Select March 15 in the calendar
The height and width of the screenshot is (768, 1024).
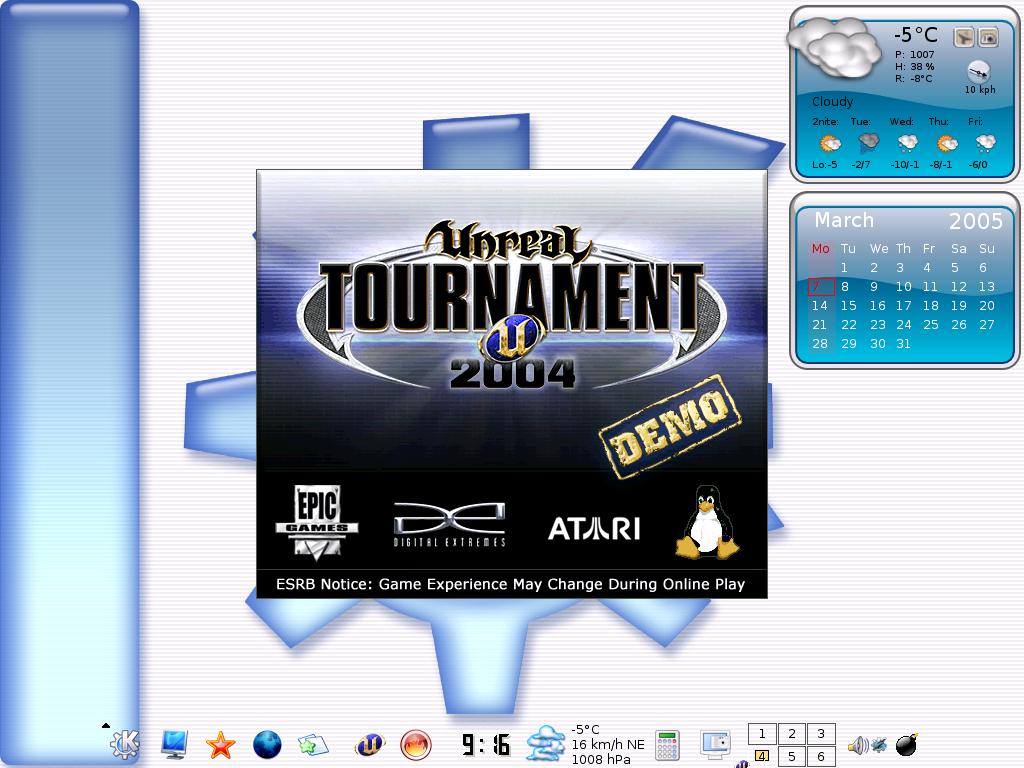point(848,306)
